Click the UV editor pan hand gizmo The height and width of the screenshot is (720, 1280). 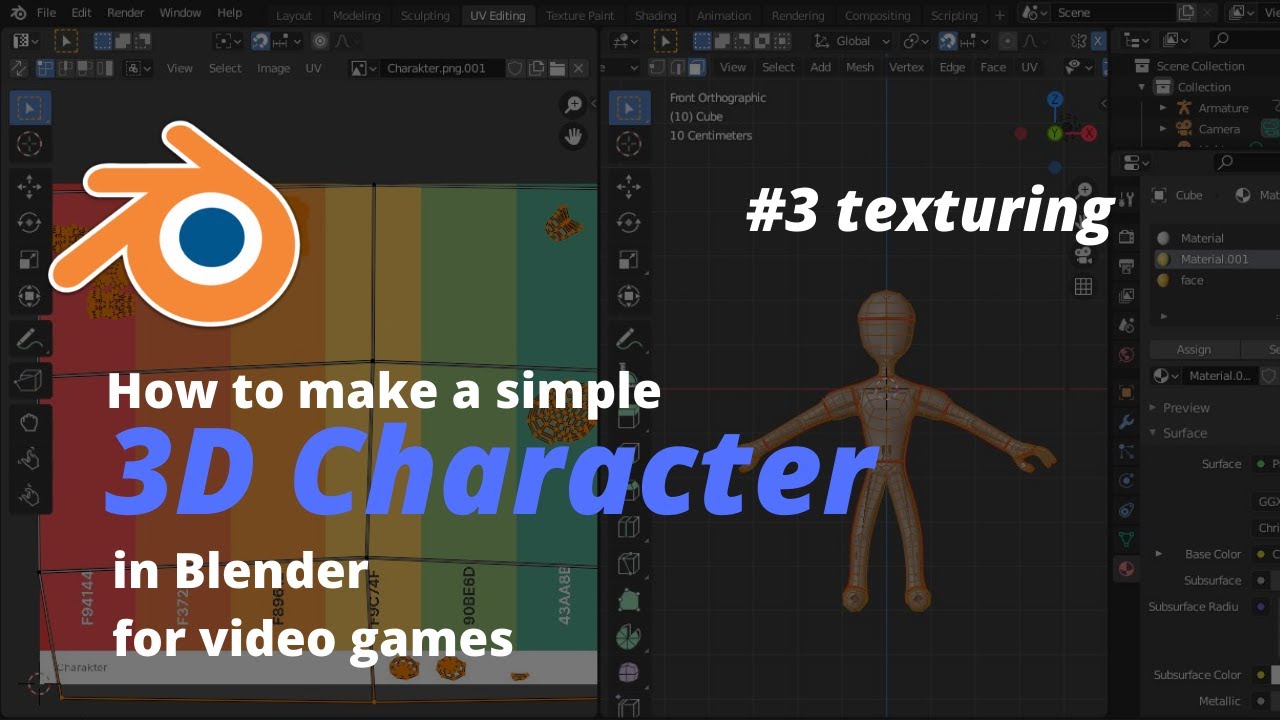574,137
